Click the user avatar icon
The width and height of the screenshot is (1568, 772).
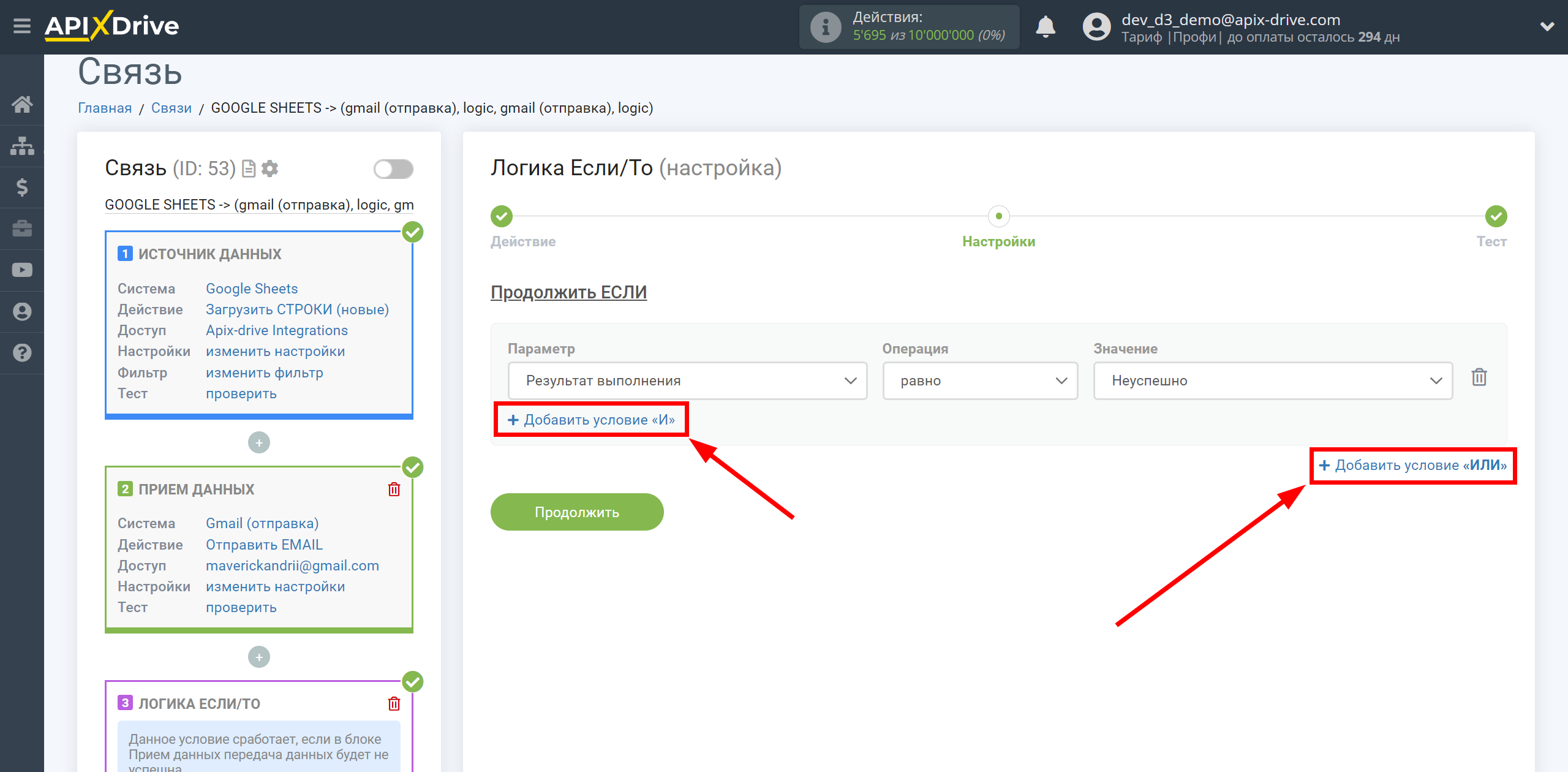pos(1096,27)
